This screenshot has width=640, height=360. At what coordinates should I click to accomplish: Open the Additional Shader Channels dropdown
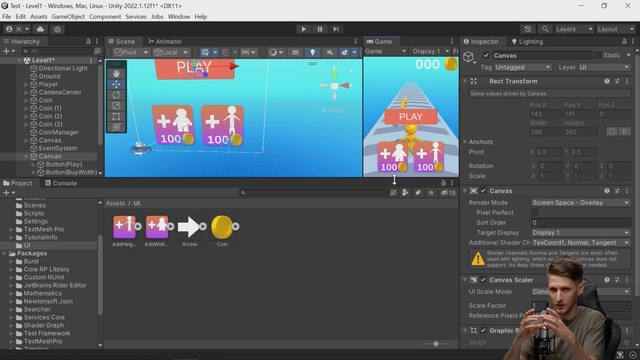[x=580, y=242]
